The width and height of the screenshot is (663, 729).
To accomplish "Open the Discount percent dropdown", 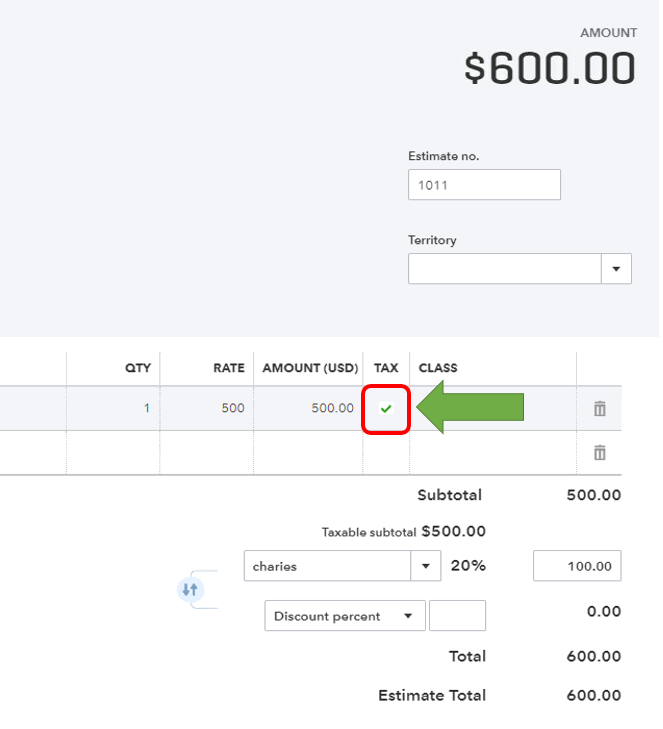I will click(407, 616).
